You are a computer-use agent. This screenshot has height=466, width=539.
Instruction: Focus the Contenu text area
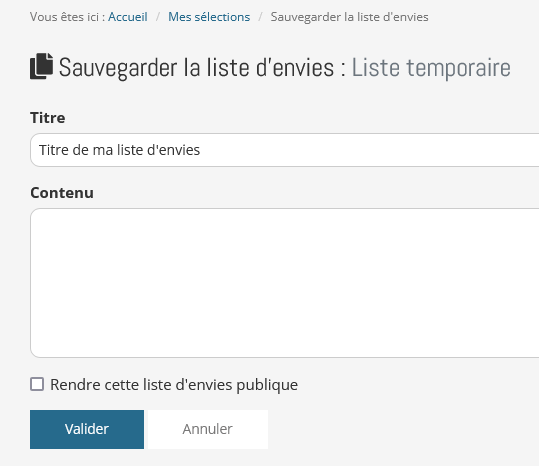(x=285, y=283)
